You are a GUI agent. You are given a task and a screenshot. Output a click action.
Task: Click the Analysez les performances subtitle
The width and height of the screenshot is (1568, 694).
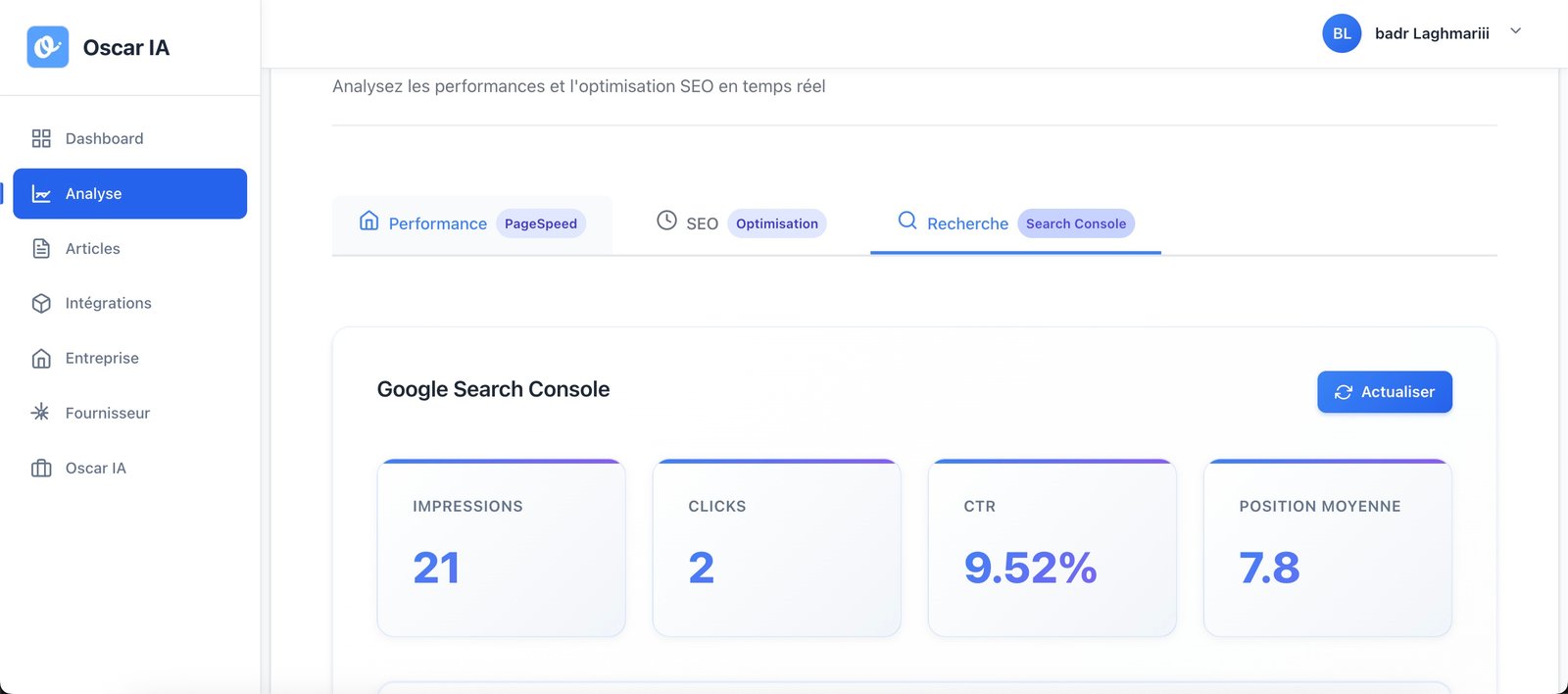(579, 86)
